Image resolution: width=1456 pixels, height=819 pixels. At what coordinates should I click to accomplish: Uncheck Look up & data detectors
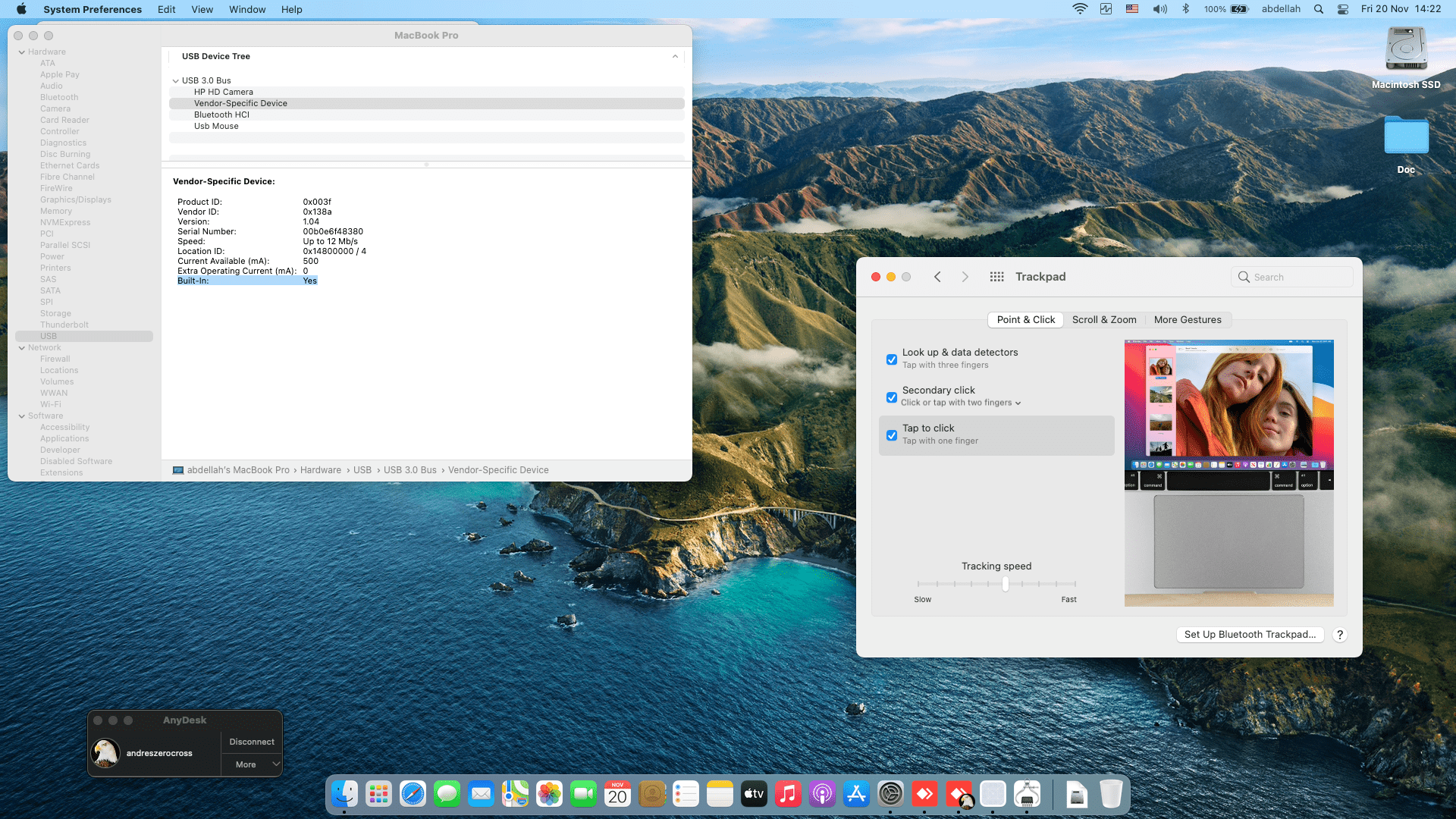[x=892, y=359]
